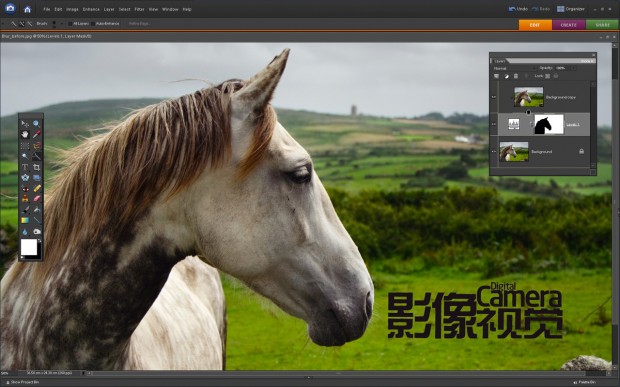The width and height of the screenshot is (620, 387).
Task: Open the Enhance menu
Action: coord(91,9)
